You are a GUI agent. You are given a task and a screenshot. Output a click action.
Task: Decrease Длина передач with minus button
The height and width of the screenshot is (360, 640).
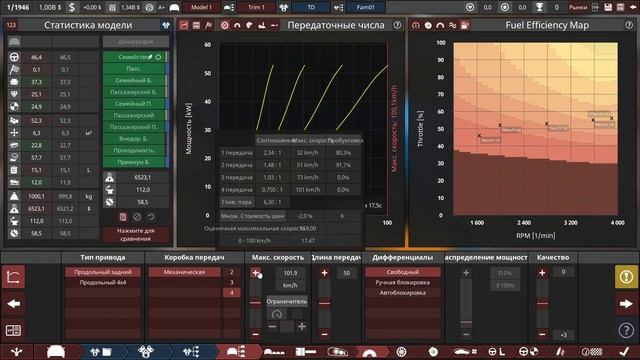coord(324,334)
